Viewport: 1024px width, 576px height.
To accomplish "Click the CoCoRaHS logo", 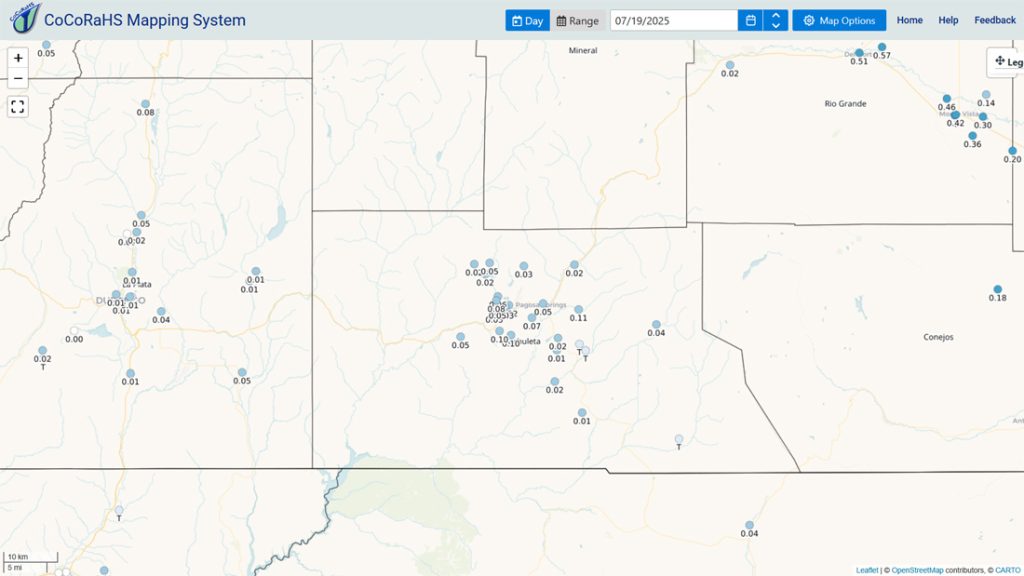I will tap(25, 18).
